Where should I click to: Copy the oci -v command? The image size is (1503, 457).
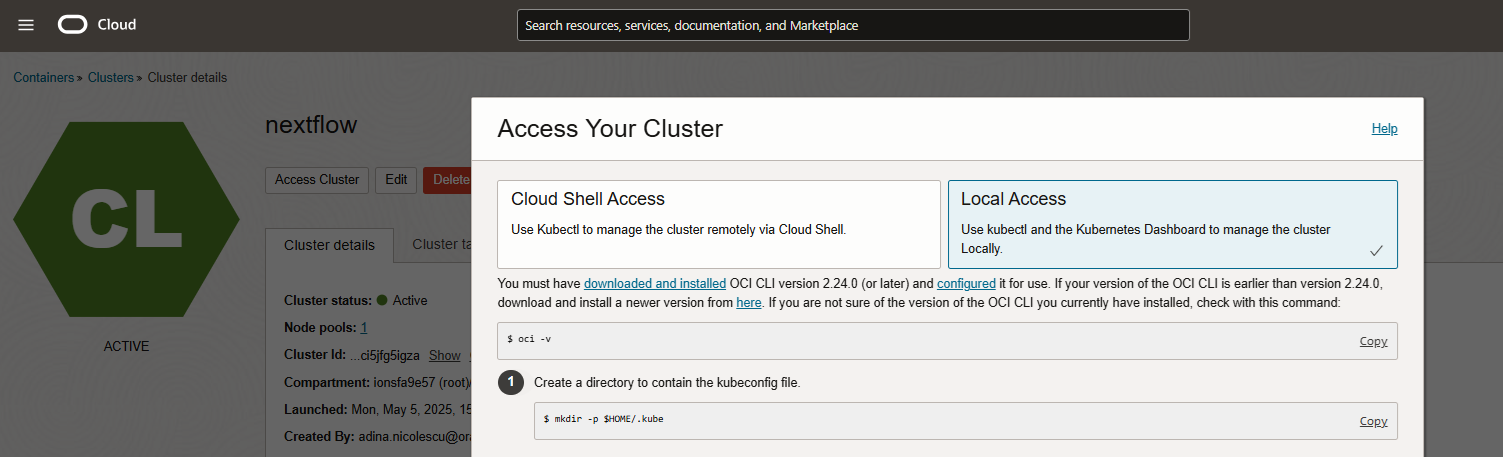[1373, 341]
